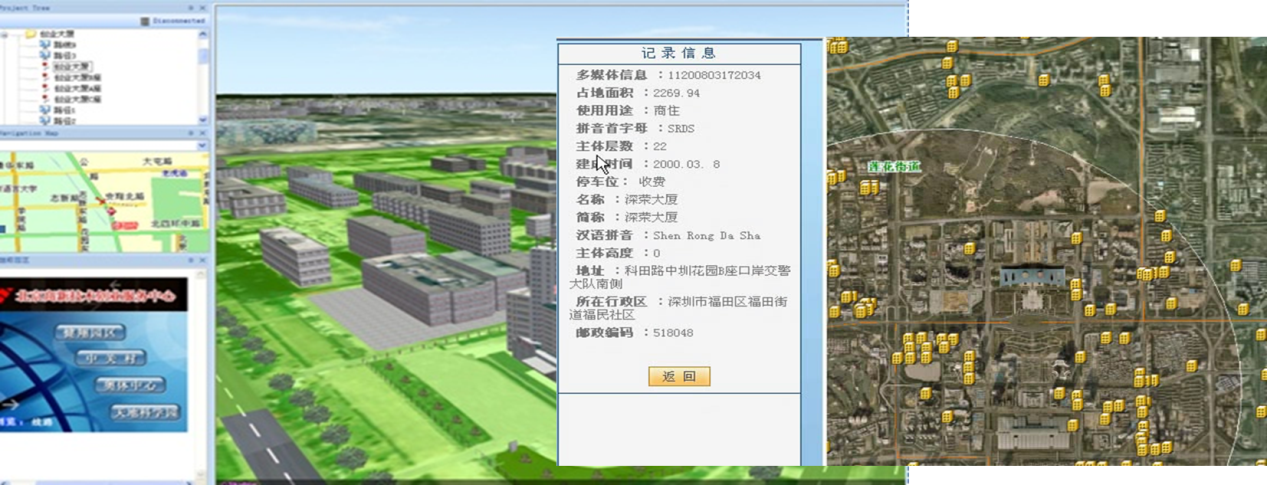Click the red pin icon of highlighted 创业大厦 item
This screenshot has width=1267, height=485.
[x=44, y=67]
